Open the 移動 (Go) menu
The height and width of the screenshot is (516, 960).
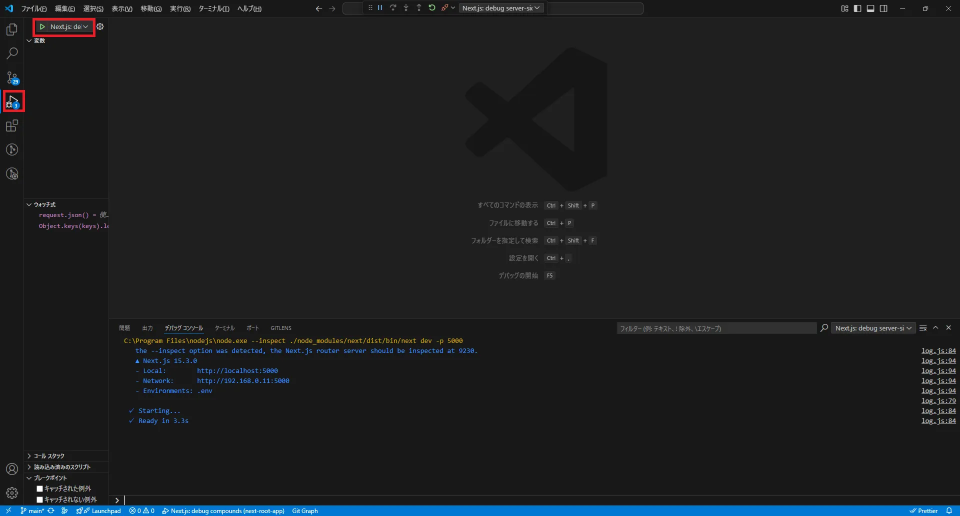pyautogui.click(x=151, y=9)
